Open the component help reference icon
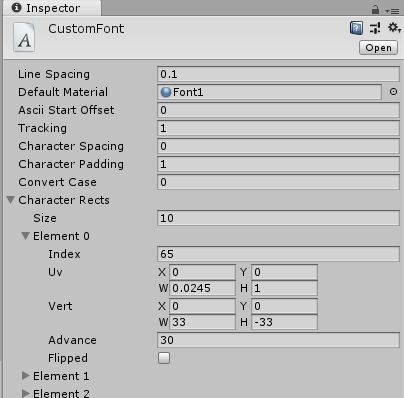This screenshot has height=398, width=404. pos(356,28)
